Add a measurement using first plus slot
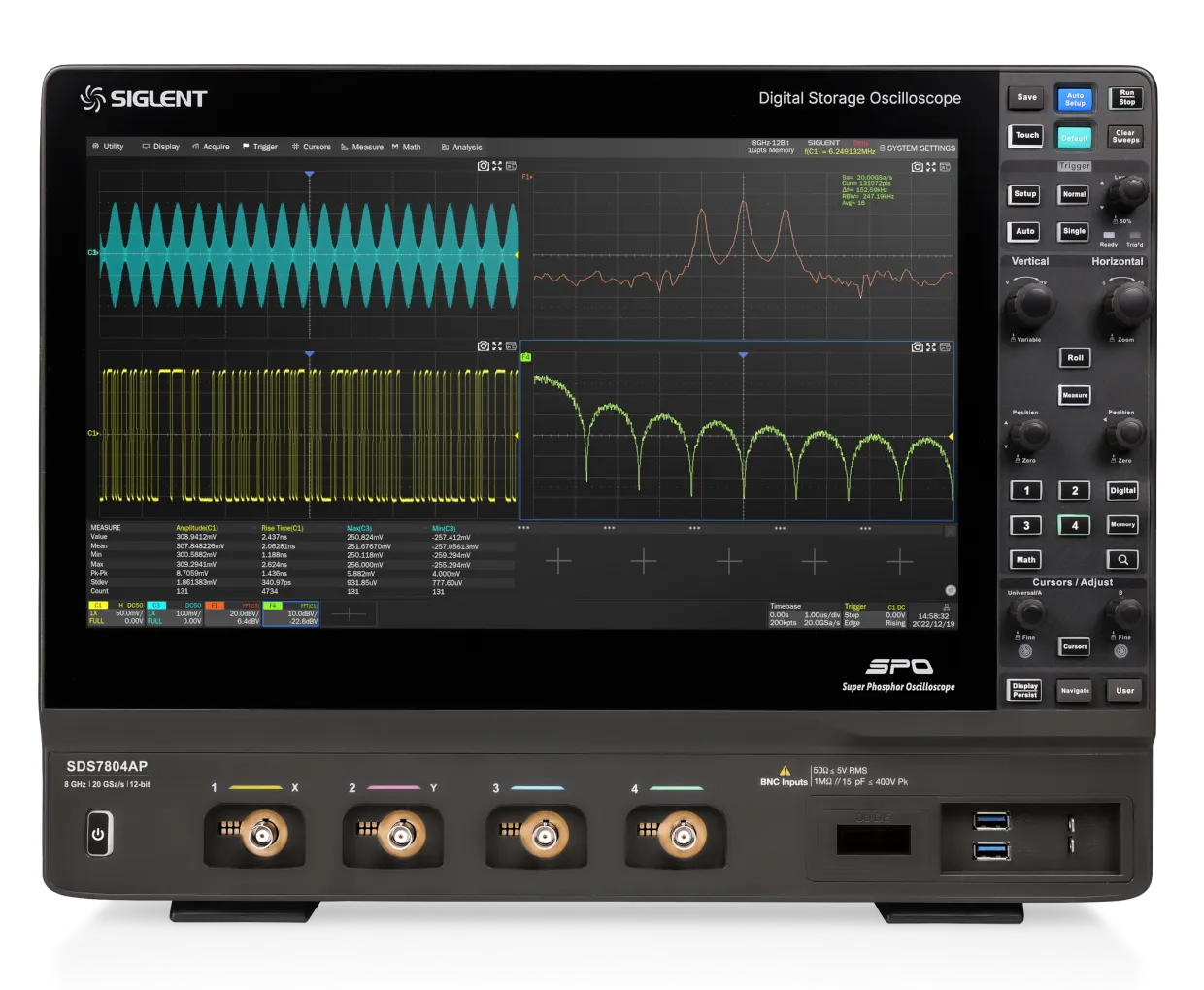1204x990 pixels. (x=558, y=561)
